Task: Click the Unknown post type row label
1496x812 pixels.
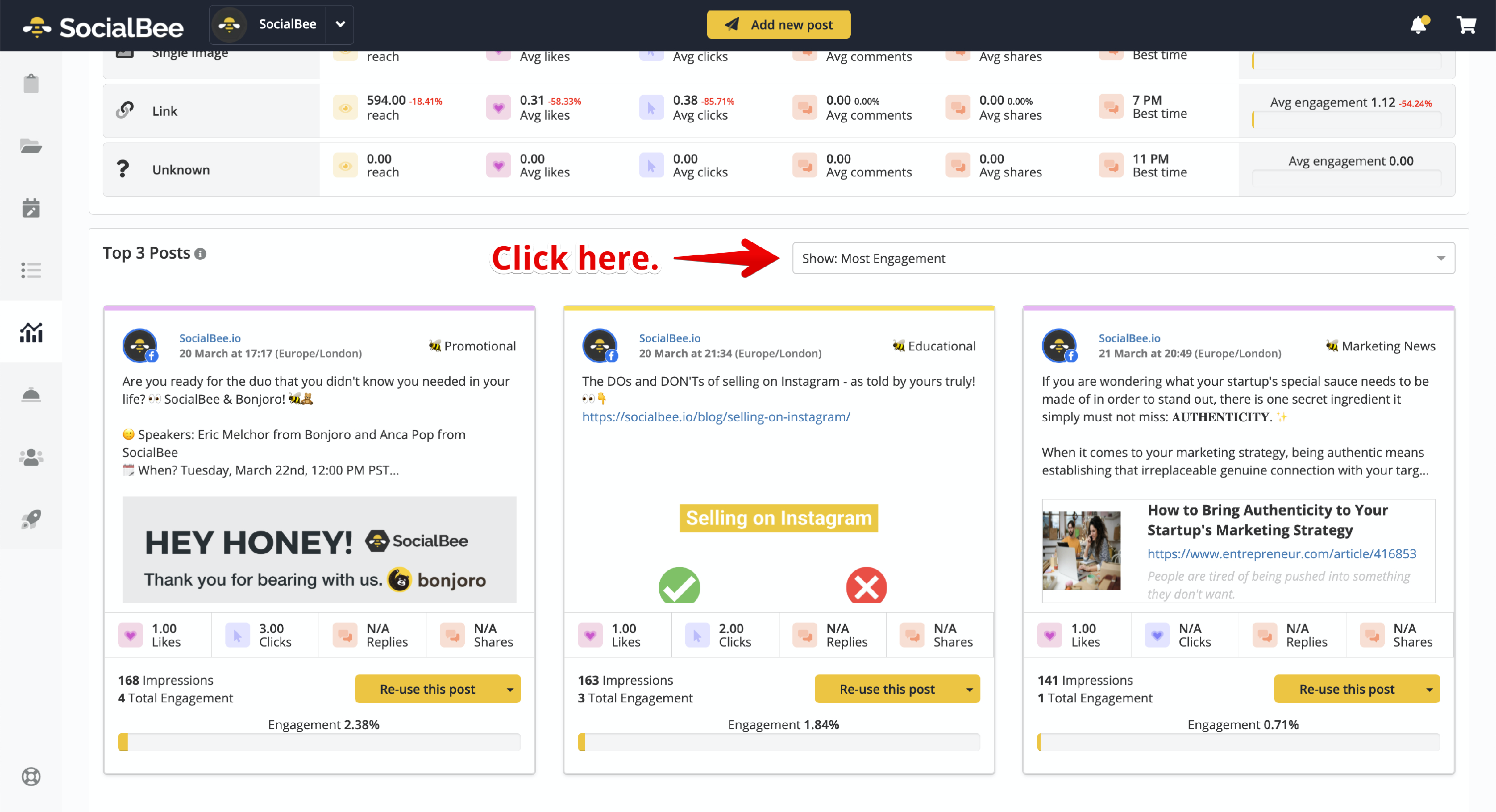Action: 181,169
